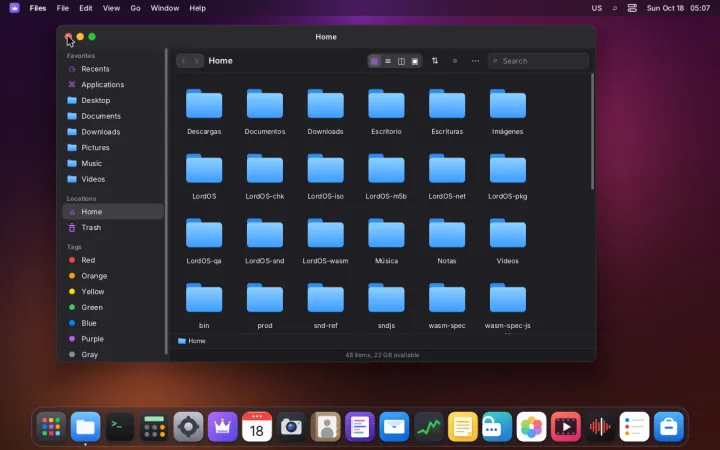
Task: Filter by the Green tag
Action: click(112, 307)
